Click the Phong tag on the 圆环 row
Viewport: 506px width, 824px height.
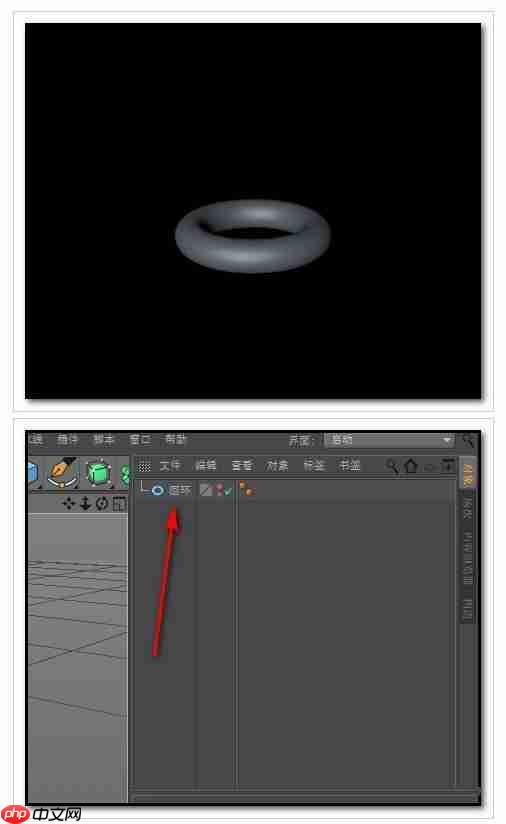click(246, 489)
